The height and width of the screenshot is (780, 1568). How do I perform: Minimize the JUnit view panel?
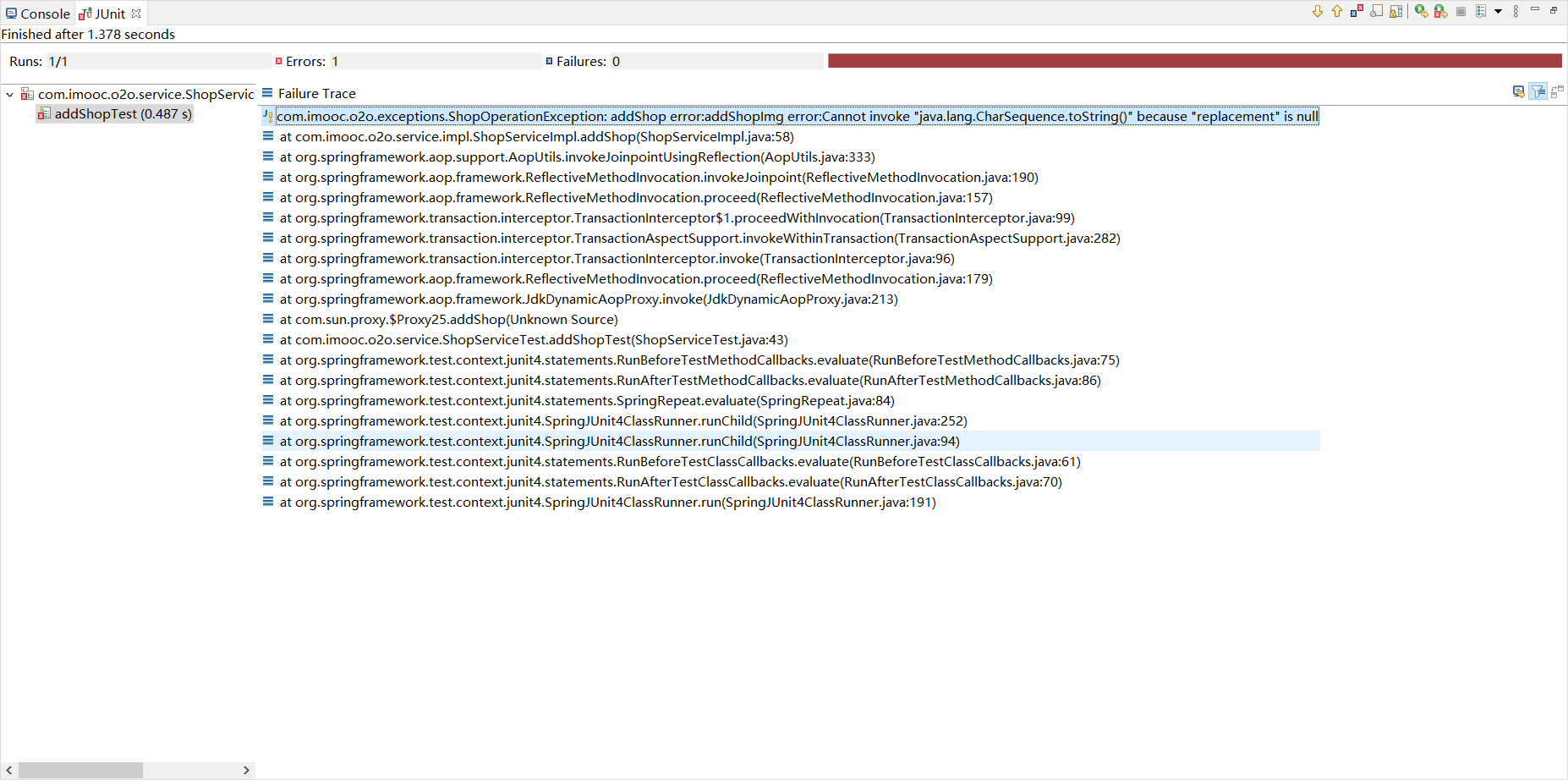click(1535, 9)
